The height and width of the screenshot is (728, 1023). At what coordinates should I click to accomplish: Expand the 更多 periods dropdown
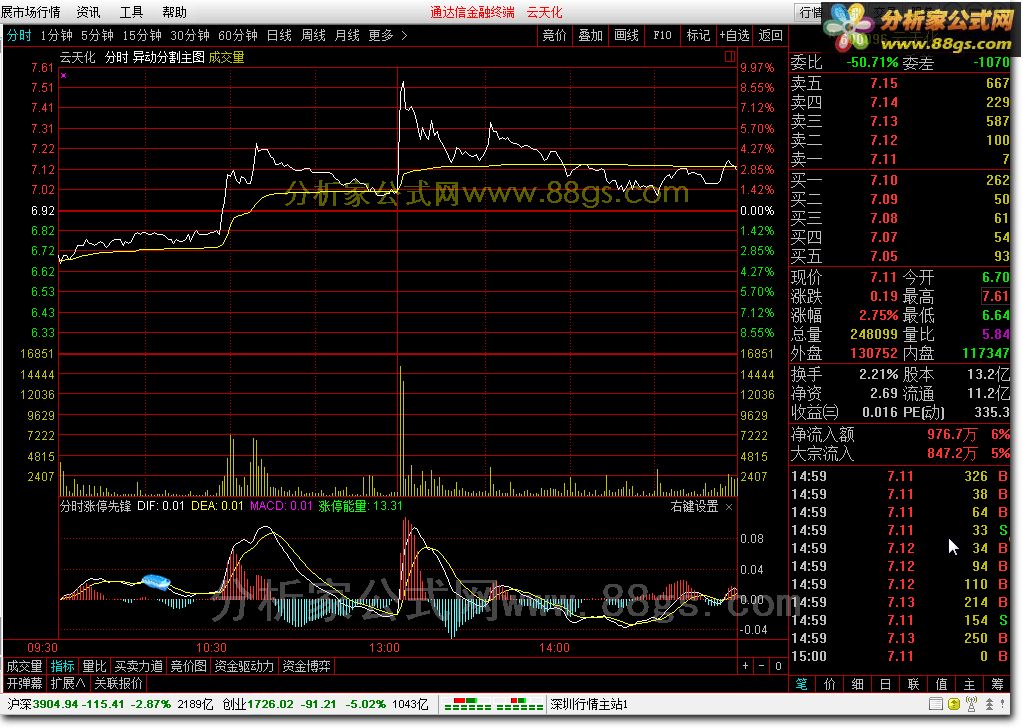[388, 35]
